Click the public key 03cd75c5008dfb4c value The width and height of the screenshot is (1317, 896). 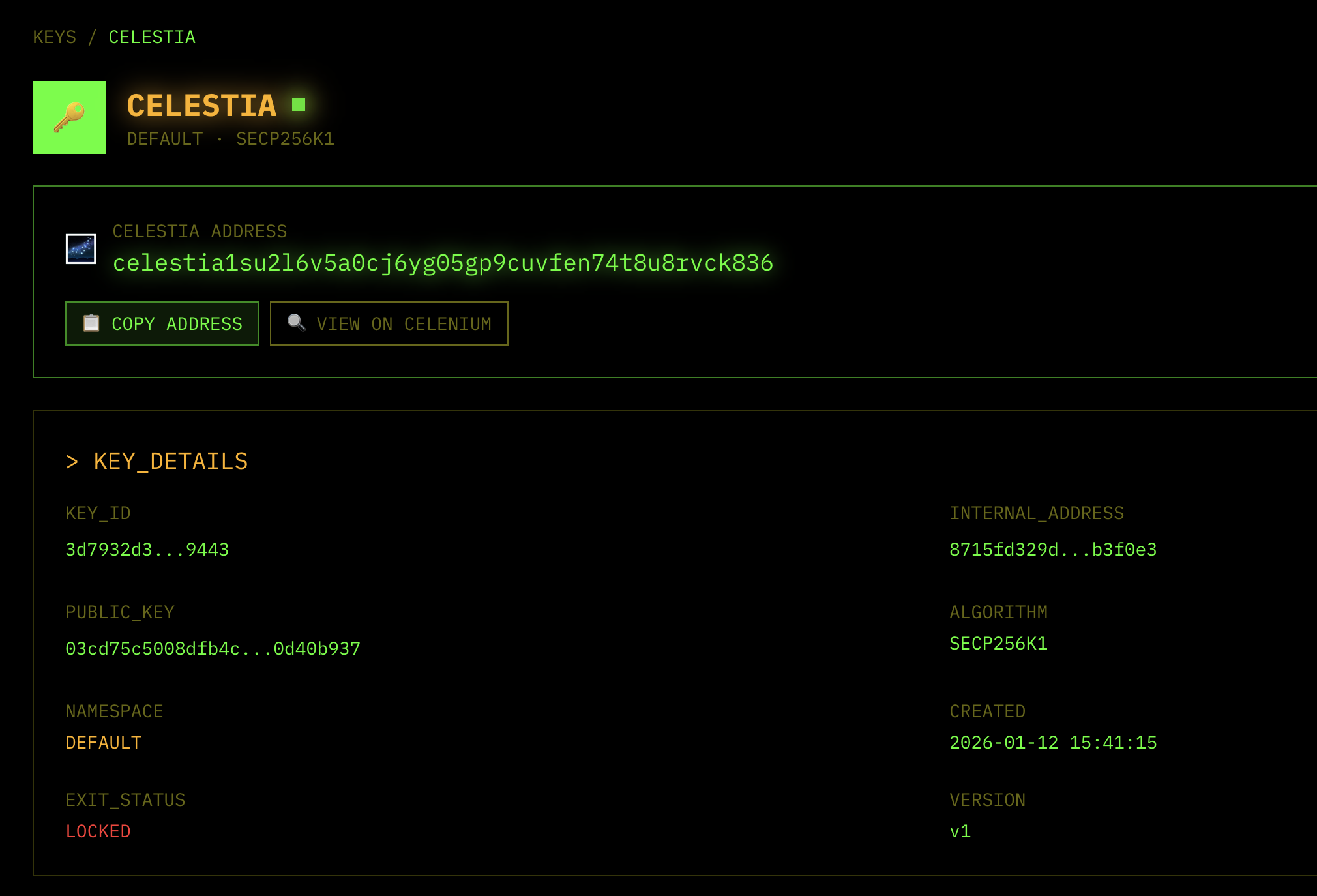coord(213,649)
